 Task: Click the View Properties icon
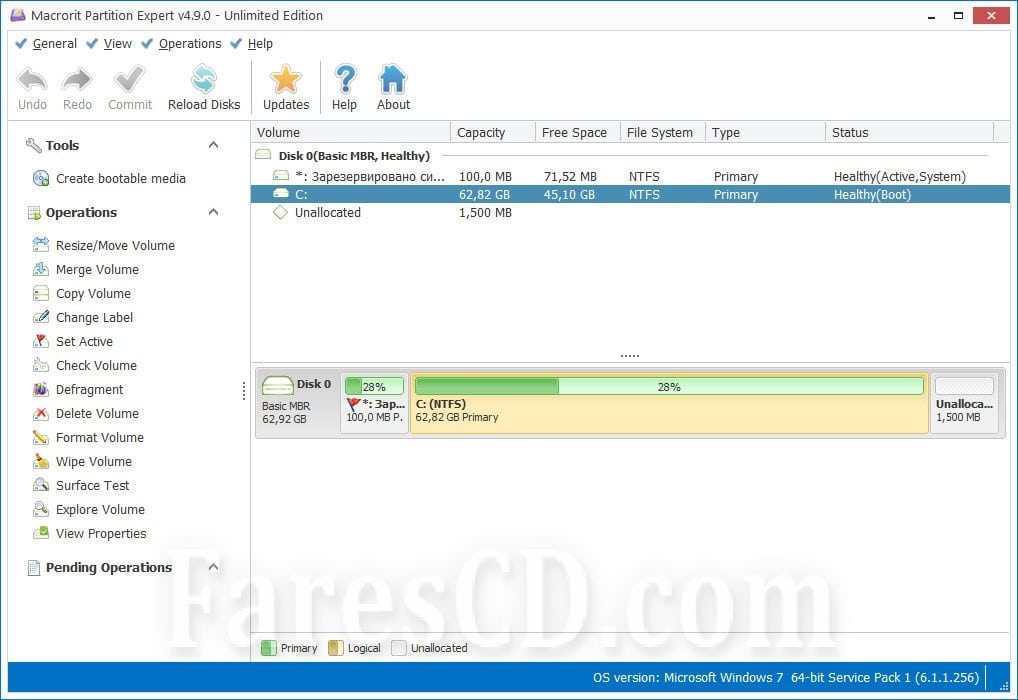[x=41, y=533]
